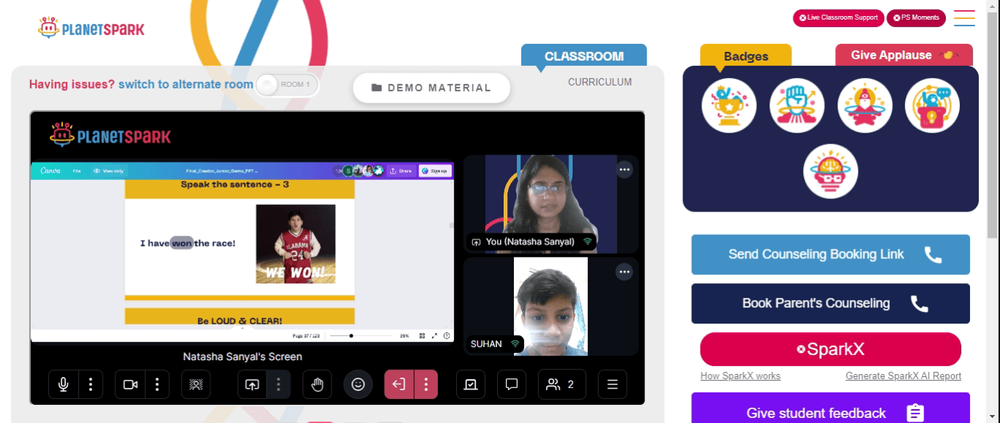Toggle the alternate ROOM 1 switch
The image size is (1000, 423).
click(x=286, y=85)
